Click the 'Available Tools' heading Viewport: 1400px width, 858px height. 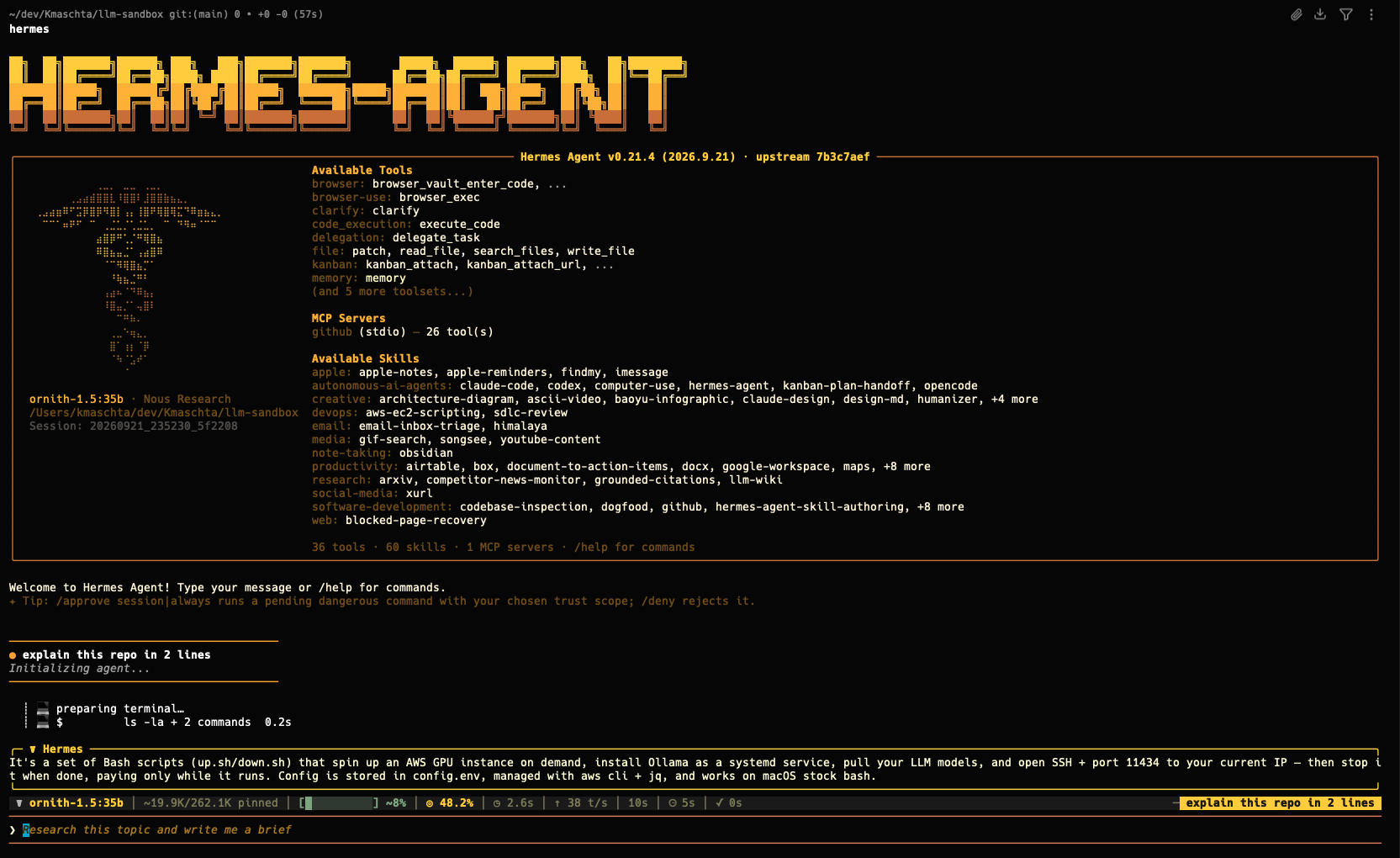[x=362, y=171]
